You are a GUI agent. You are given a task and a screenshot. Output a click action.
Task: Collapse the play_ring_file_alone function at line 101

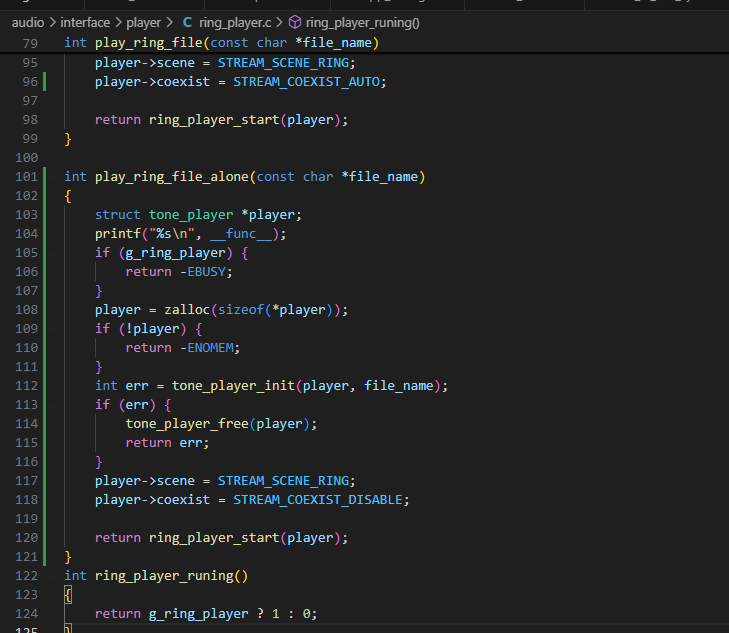click(x=55, y=177)
